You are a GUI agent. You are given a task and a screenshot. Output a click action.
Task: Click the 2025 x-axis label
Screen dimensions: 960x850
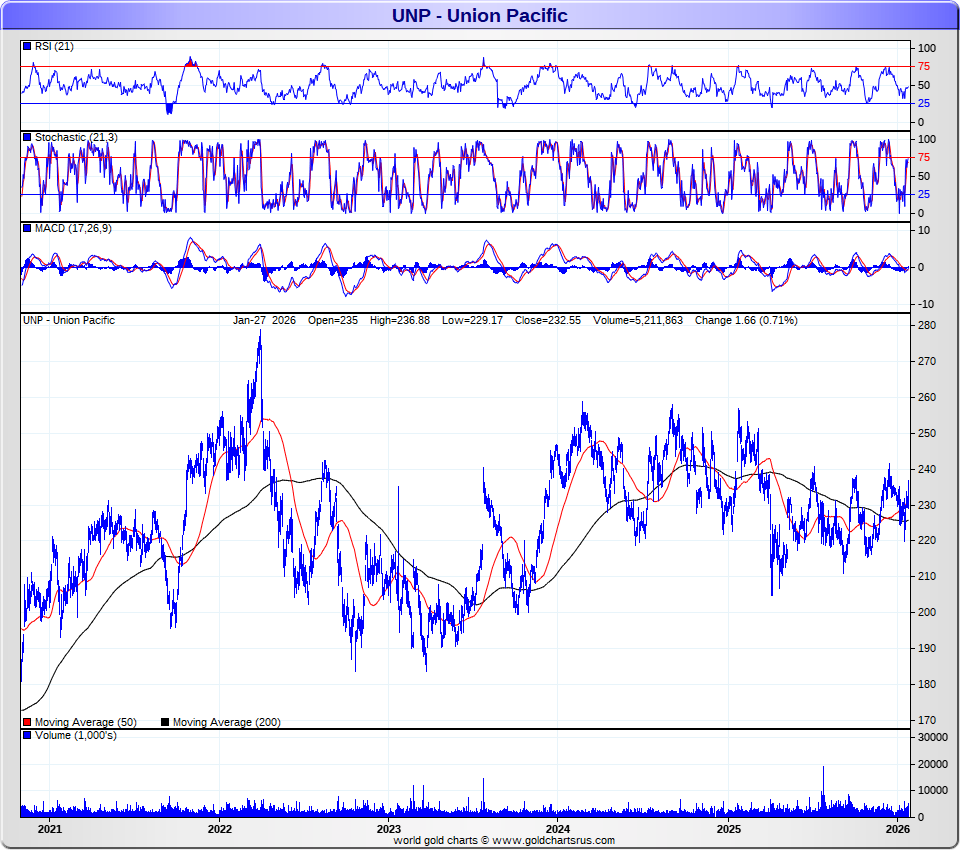pos(728,829)
